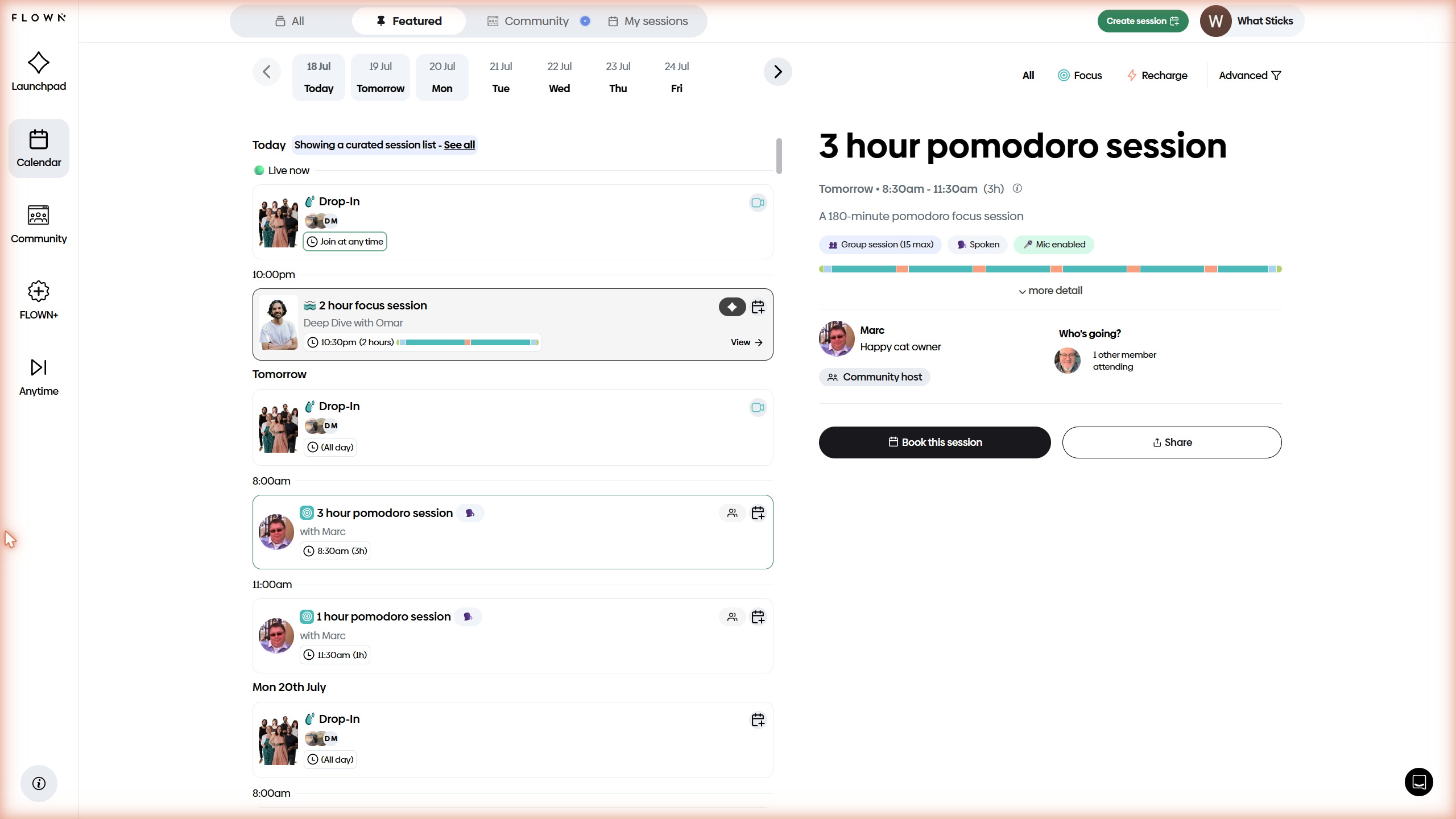1456x819 pixels.
Task: Open the Launchpad sidebar icon
Action: [39, 72]
